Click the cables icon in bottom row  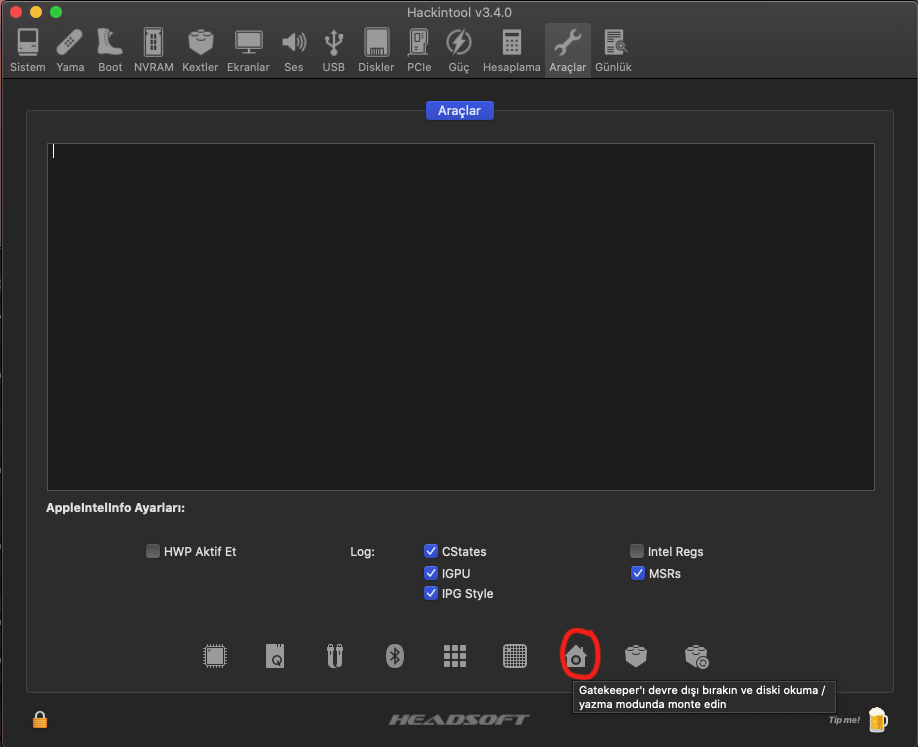point(335,656)
